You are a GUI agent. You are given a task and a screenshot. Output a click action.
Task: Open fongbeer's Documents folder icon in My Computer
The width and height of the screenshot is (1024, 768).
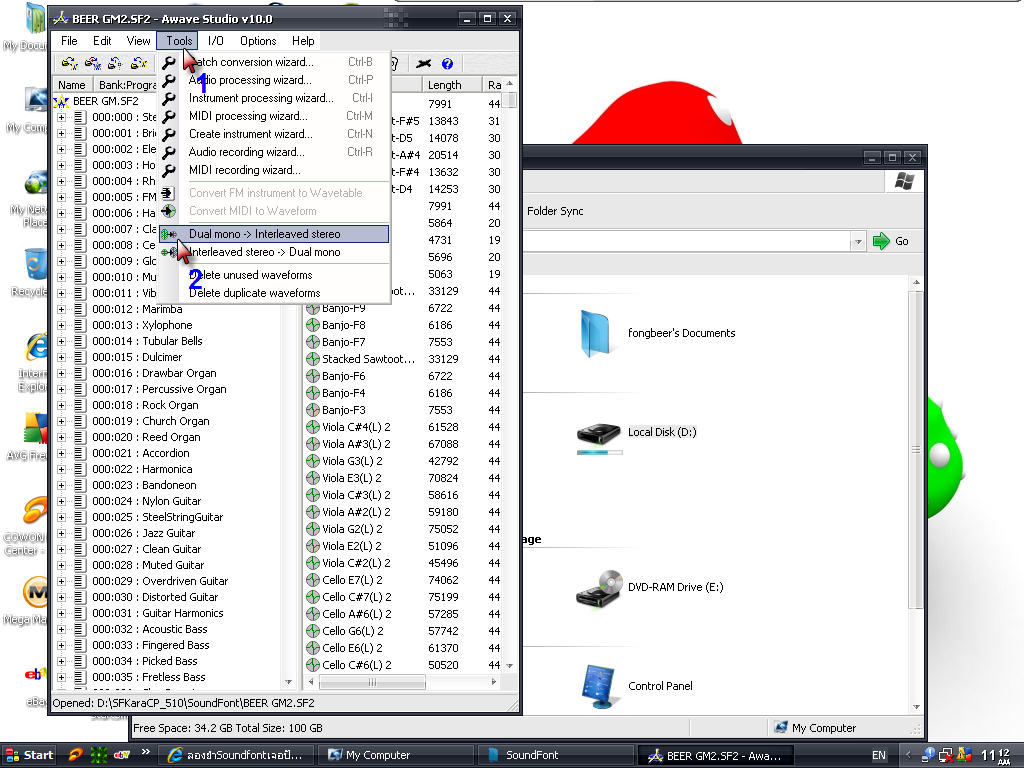[595, 334]
